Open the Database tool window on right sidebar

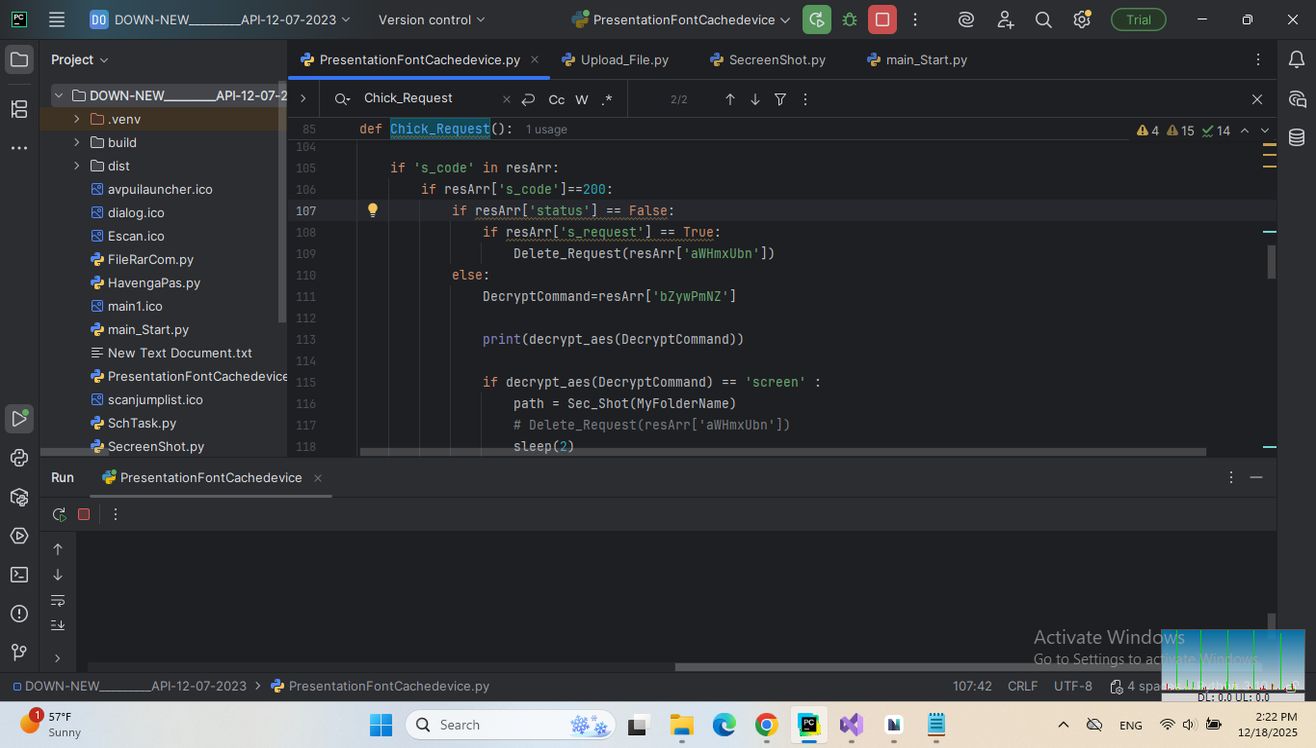tap(1297, 138)
